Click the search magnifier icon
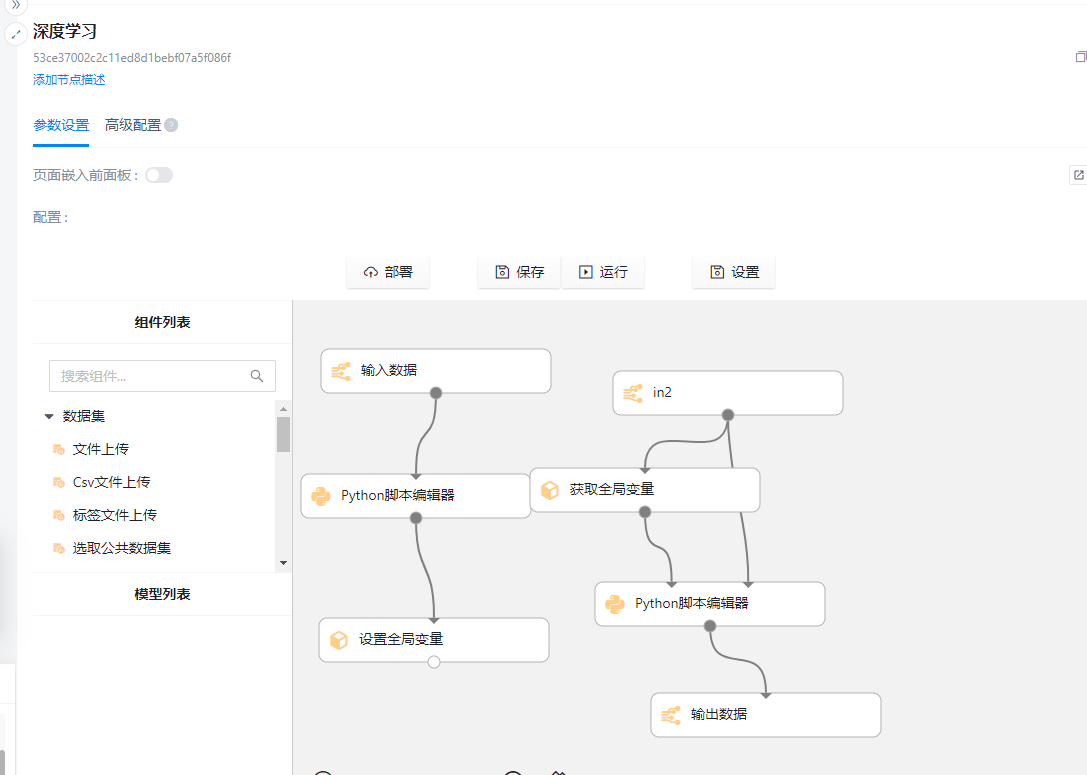 click(x=257, y=376)
